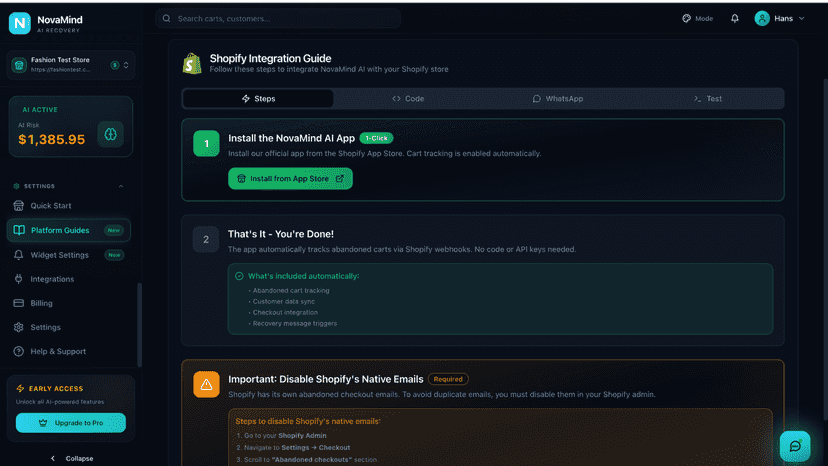Viewport: 828px width, 466px height.
Task: Open the store switcher up-down arrows
Action: pos(126,65)
